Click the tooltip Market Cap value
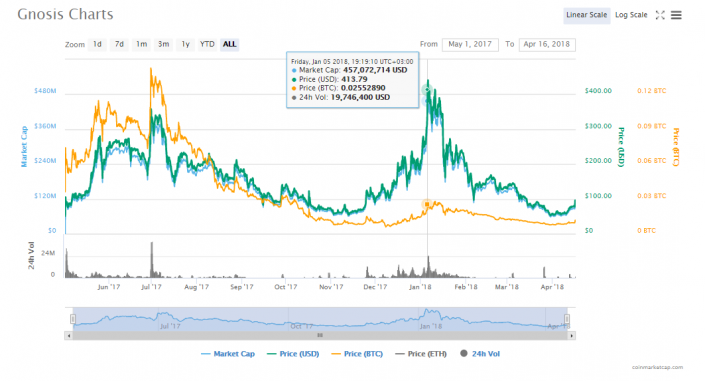The image size is (705, 381). tap(375, 70)
